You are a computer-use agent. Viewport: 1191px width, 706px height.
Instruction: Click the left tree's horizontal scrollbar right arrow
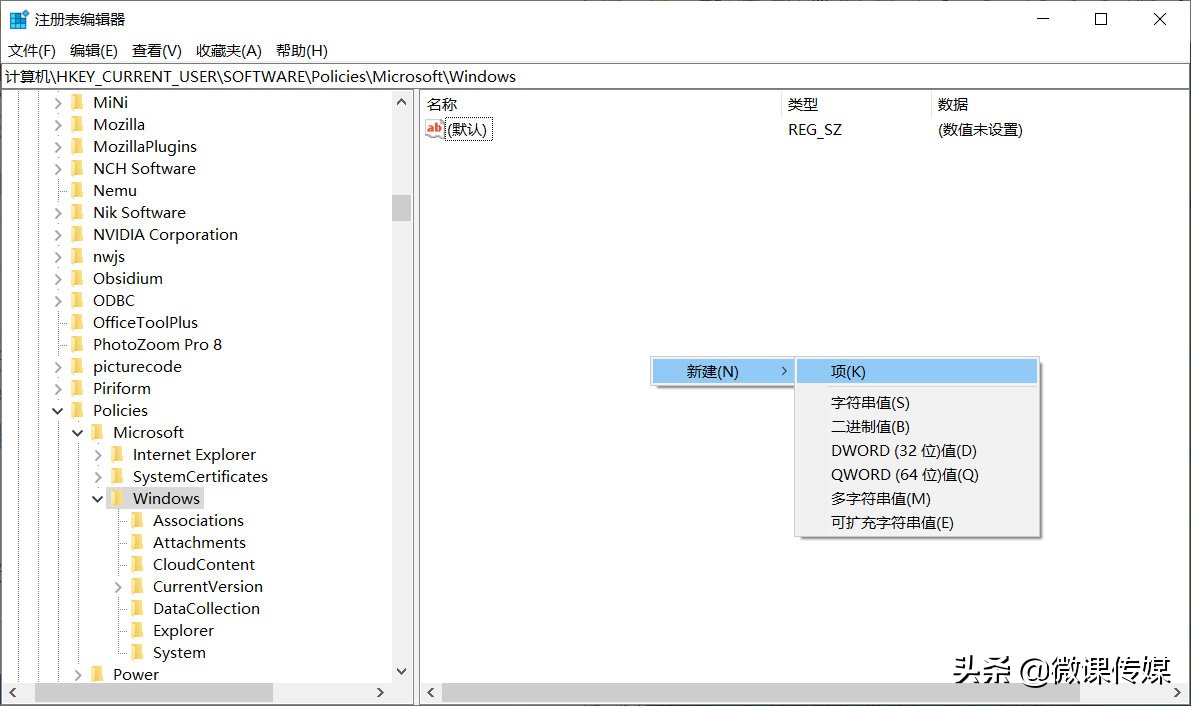coord(380,691)
